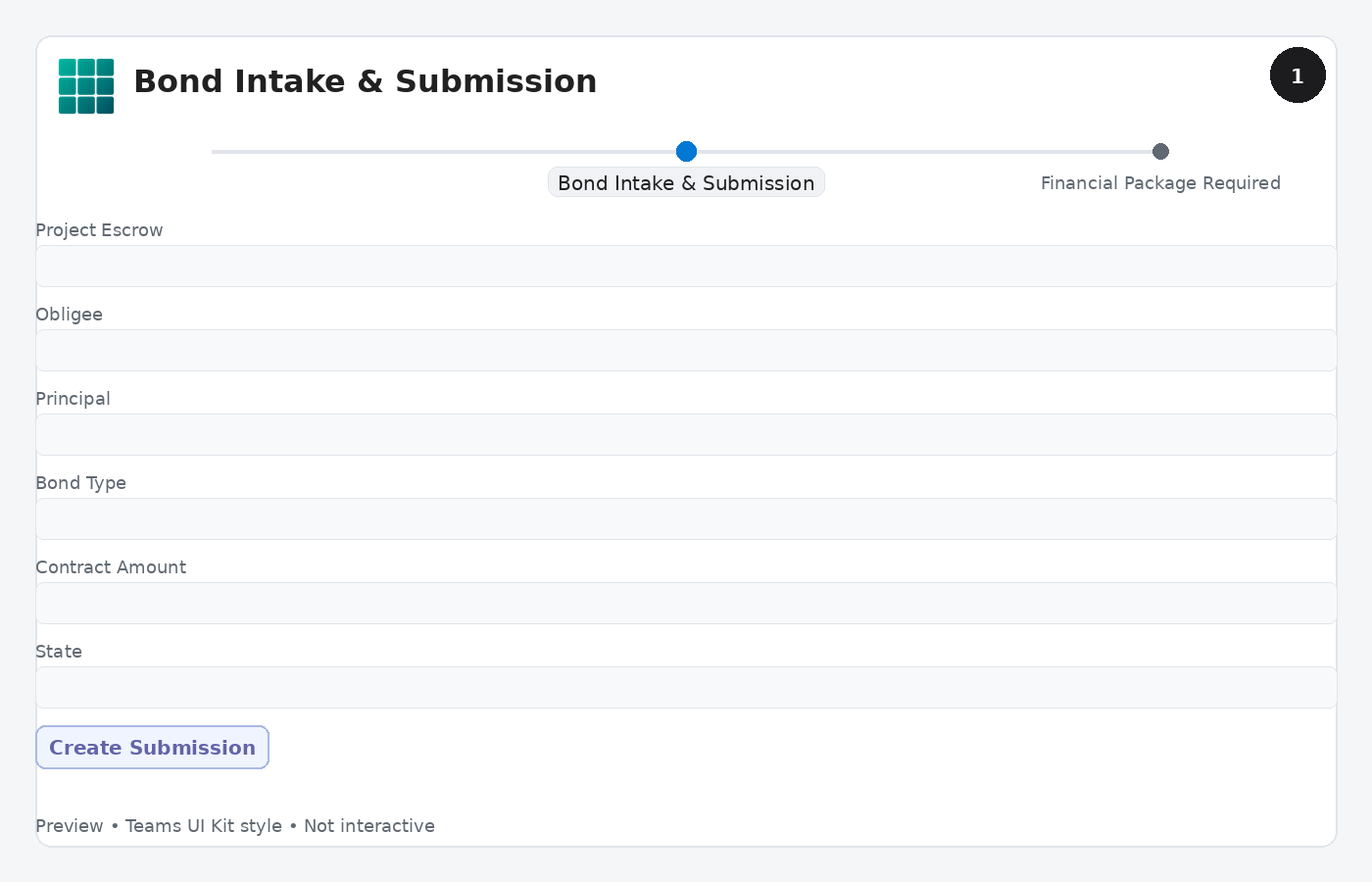Open the Bond Intake & Submission step label
The width and height of the screenshot is (1372, 882).
point(686,182)
